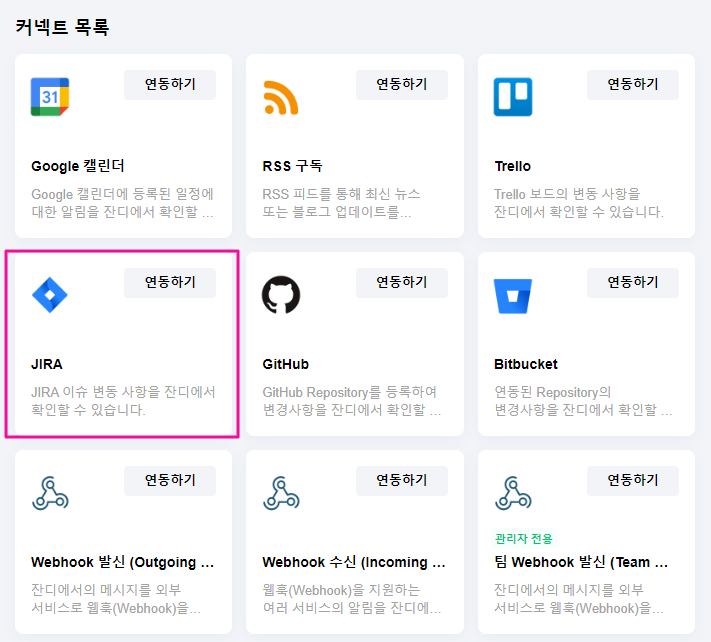Click 연동하기 on the RSS 구독 card
711x642 pixels.
402,85
